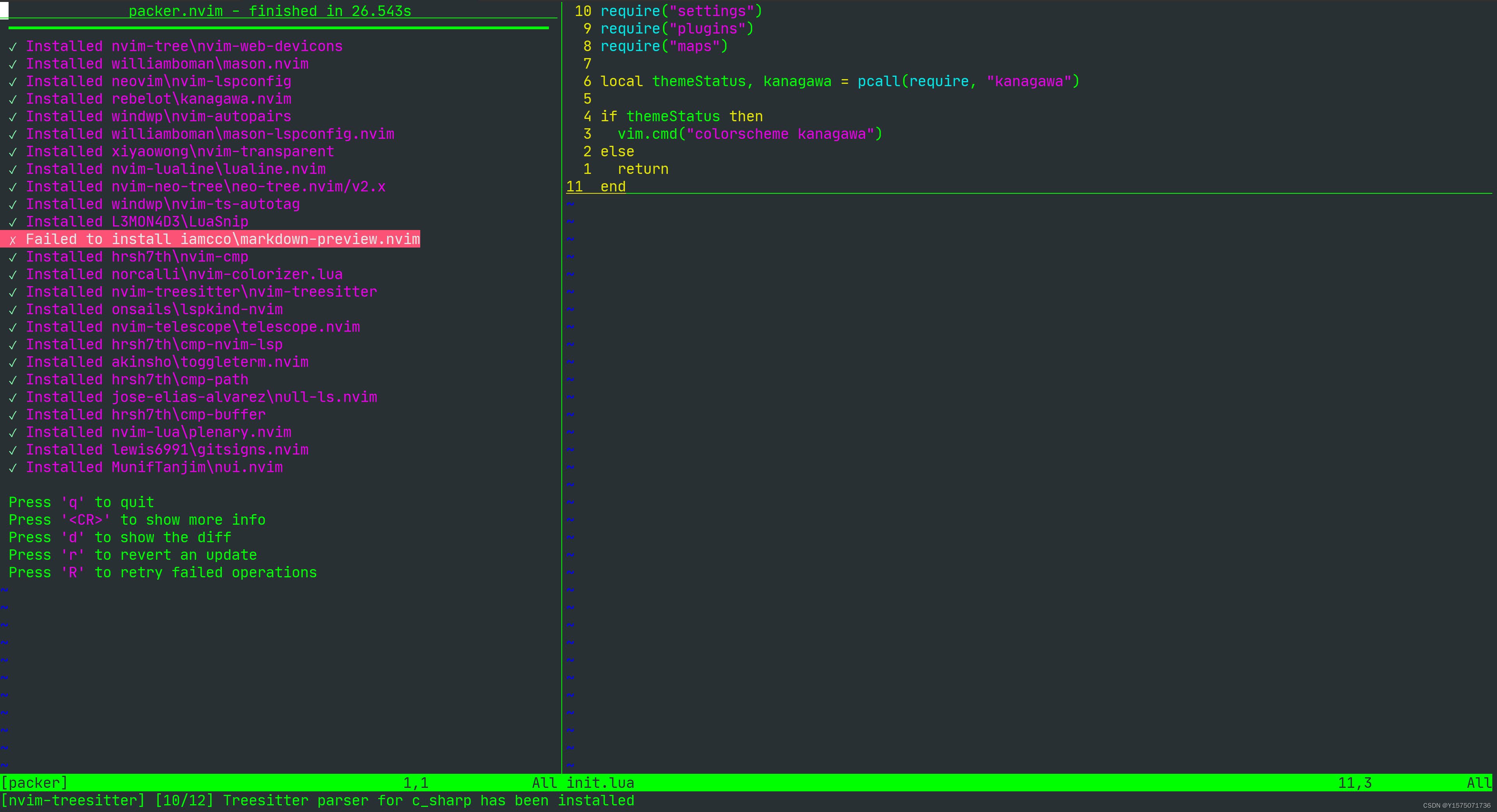Select the Installed williamboman\mason-lspconfig.nvim row

pos(201,134)
